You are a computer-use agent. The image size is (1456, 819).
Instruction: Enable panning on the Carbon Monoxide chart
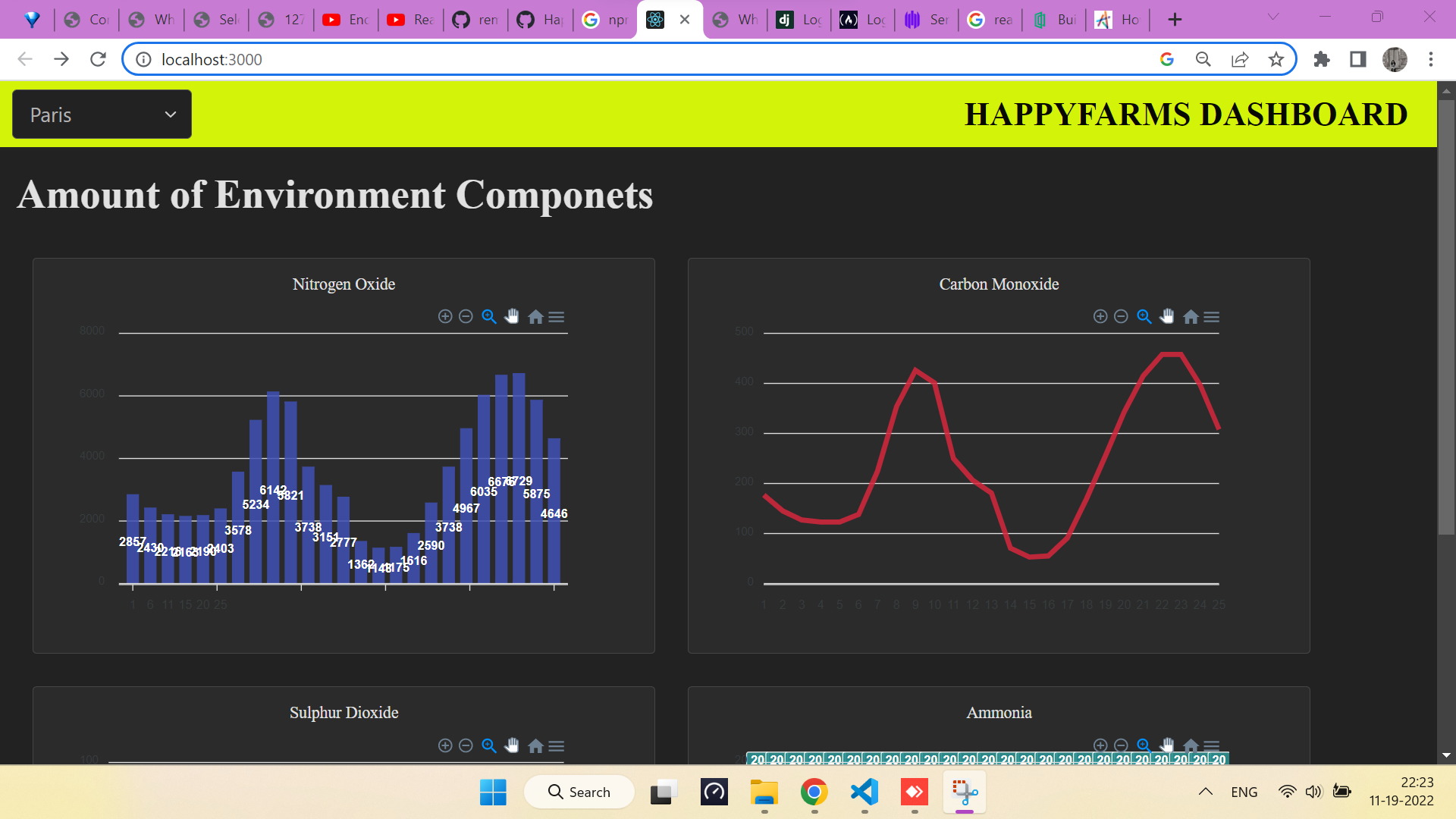pyautogui.click(x=1166, y=316)
